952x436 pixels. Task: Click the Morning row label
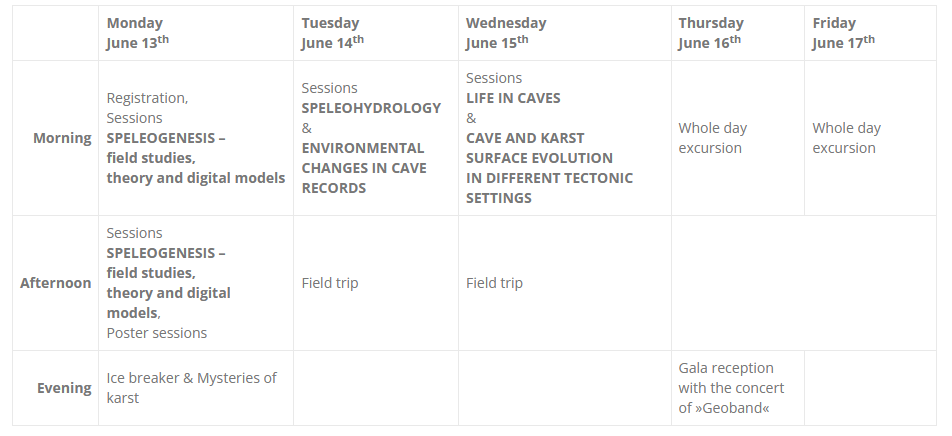[62, 138]
